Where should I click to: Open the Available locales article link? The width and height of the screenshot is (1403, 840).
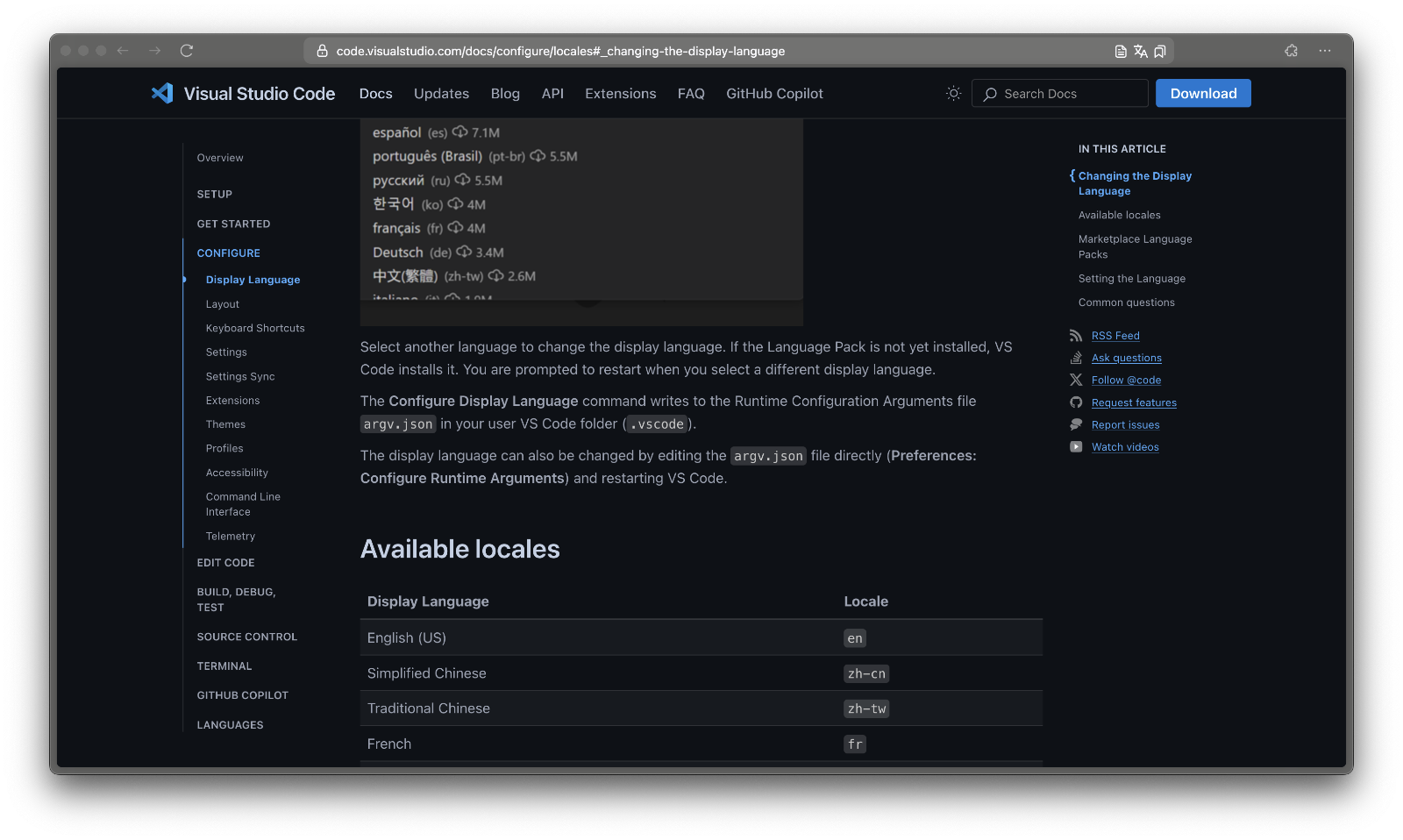click(x=1119, y=215)
